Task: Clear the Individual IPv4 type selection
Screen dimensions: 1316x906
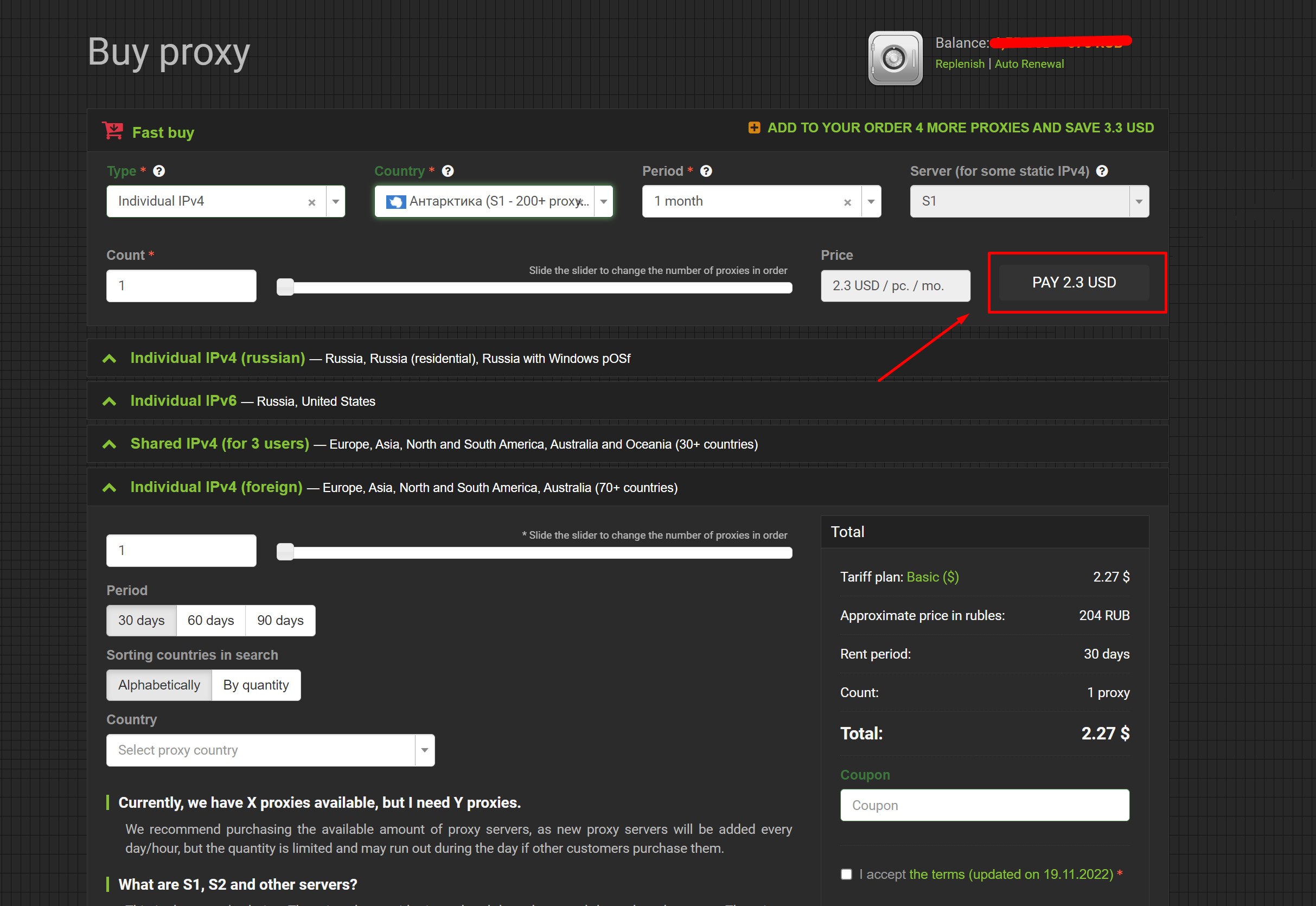Action: 311,202
